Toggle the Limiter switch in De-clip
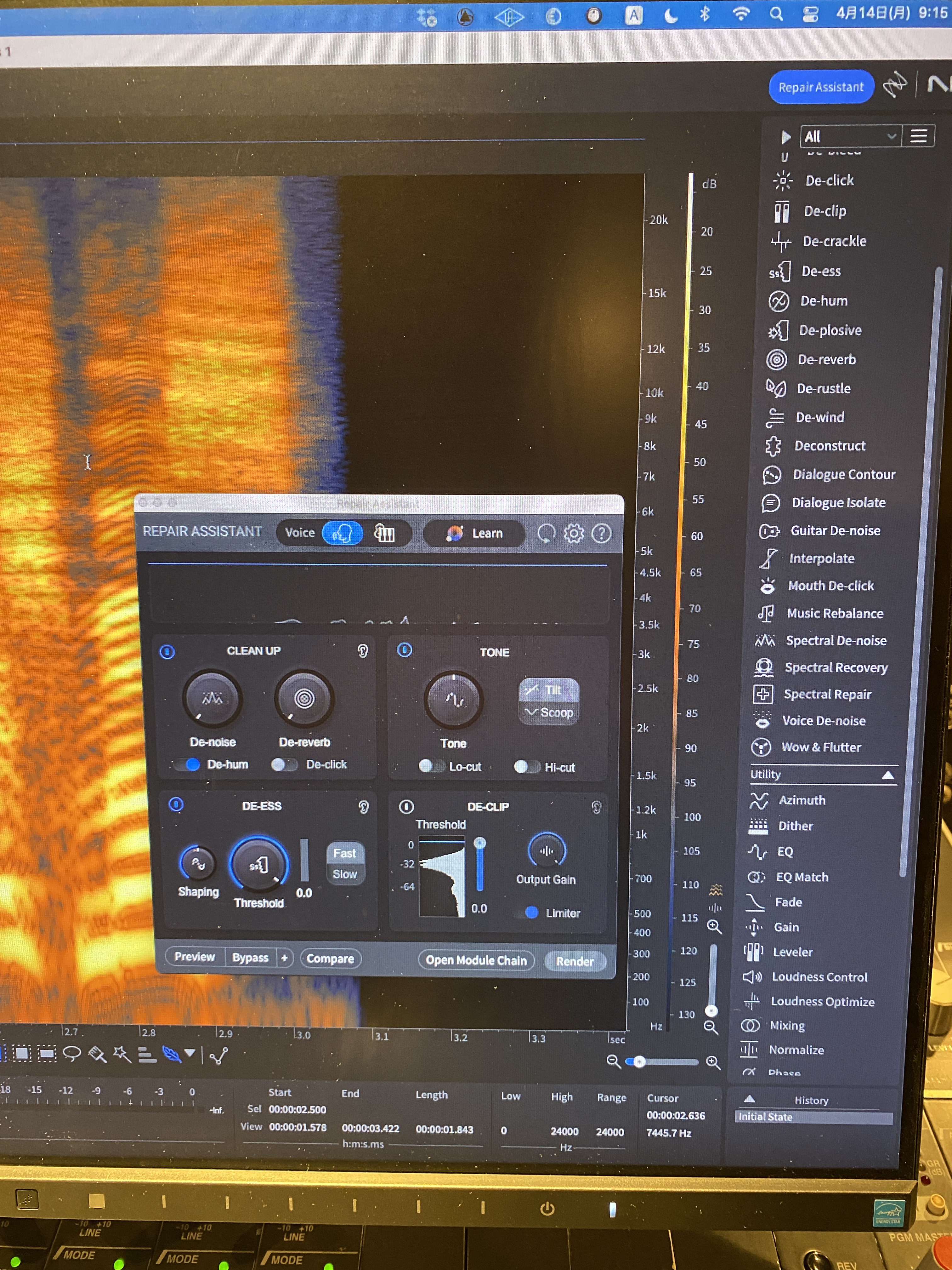 click(527, 912)
